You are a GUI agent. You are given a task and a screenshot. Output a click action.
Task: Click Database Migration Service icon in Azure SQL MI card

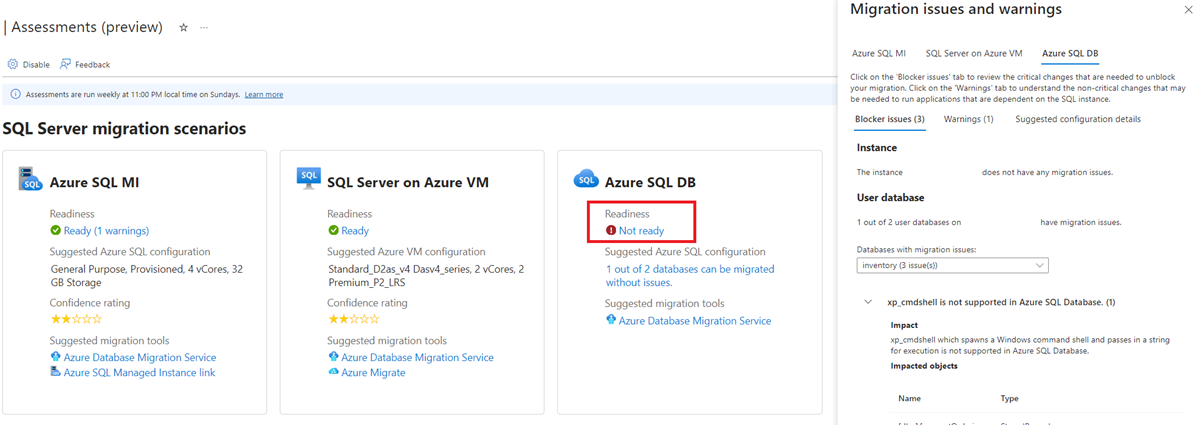tap(55, 357)
